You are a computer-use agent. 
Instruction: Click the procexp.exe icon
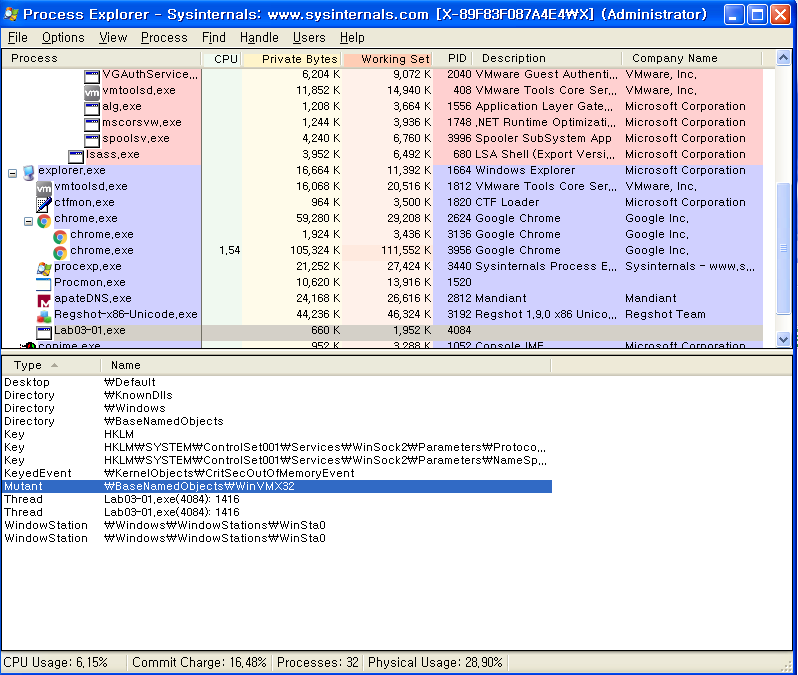coord(44,268)
